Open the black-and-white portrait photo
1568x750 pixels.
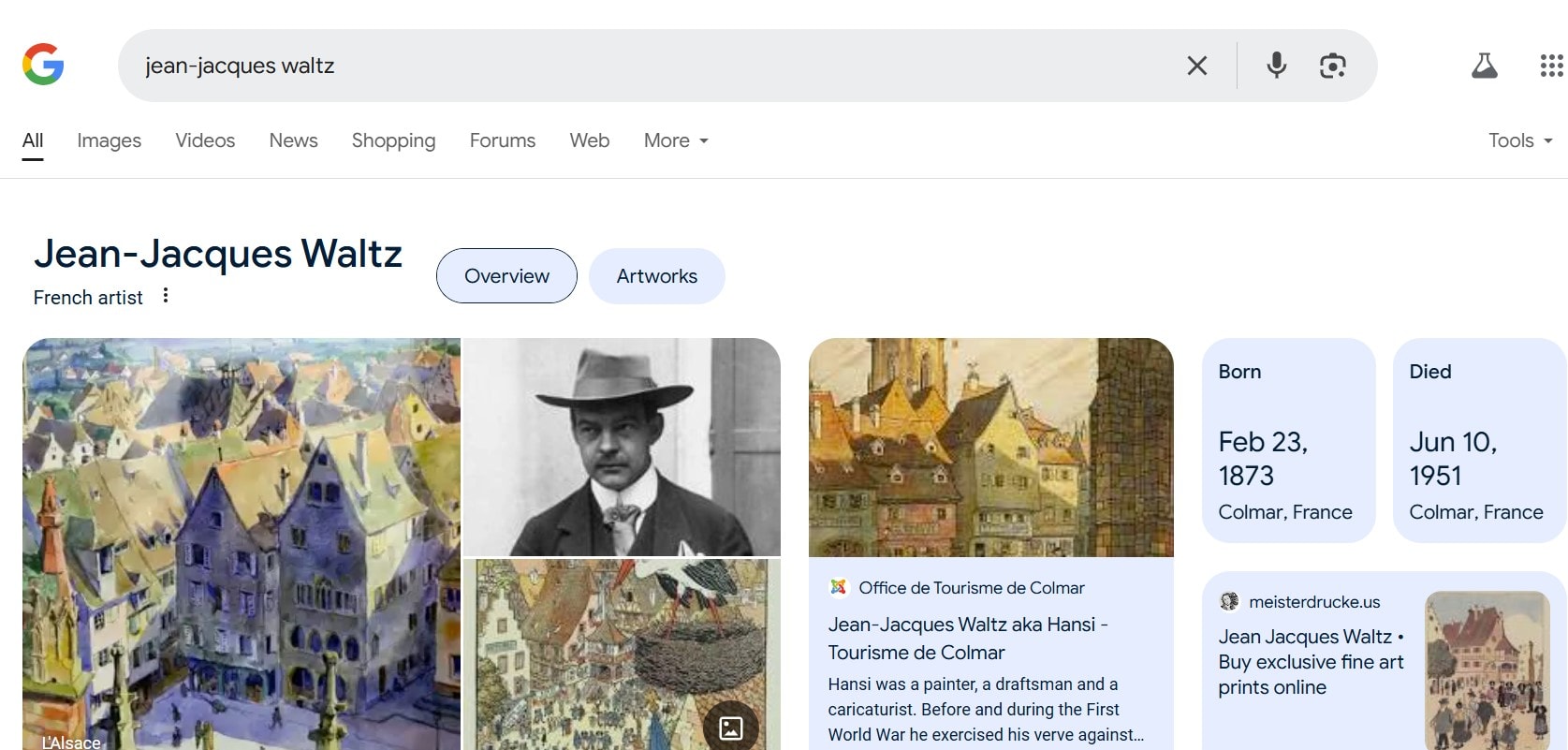(623, 448)
